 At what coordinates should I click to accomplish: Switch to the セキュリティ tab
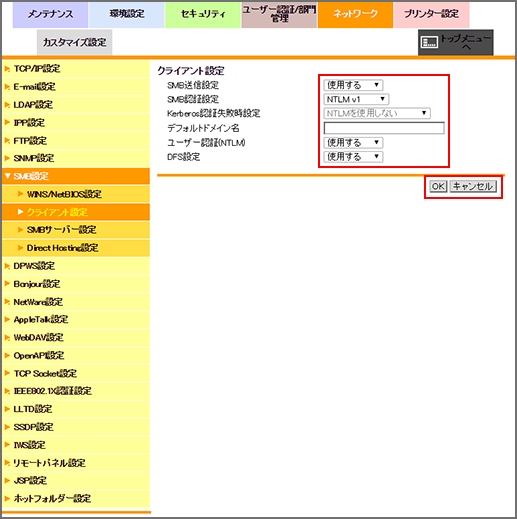point(203,15)
